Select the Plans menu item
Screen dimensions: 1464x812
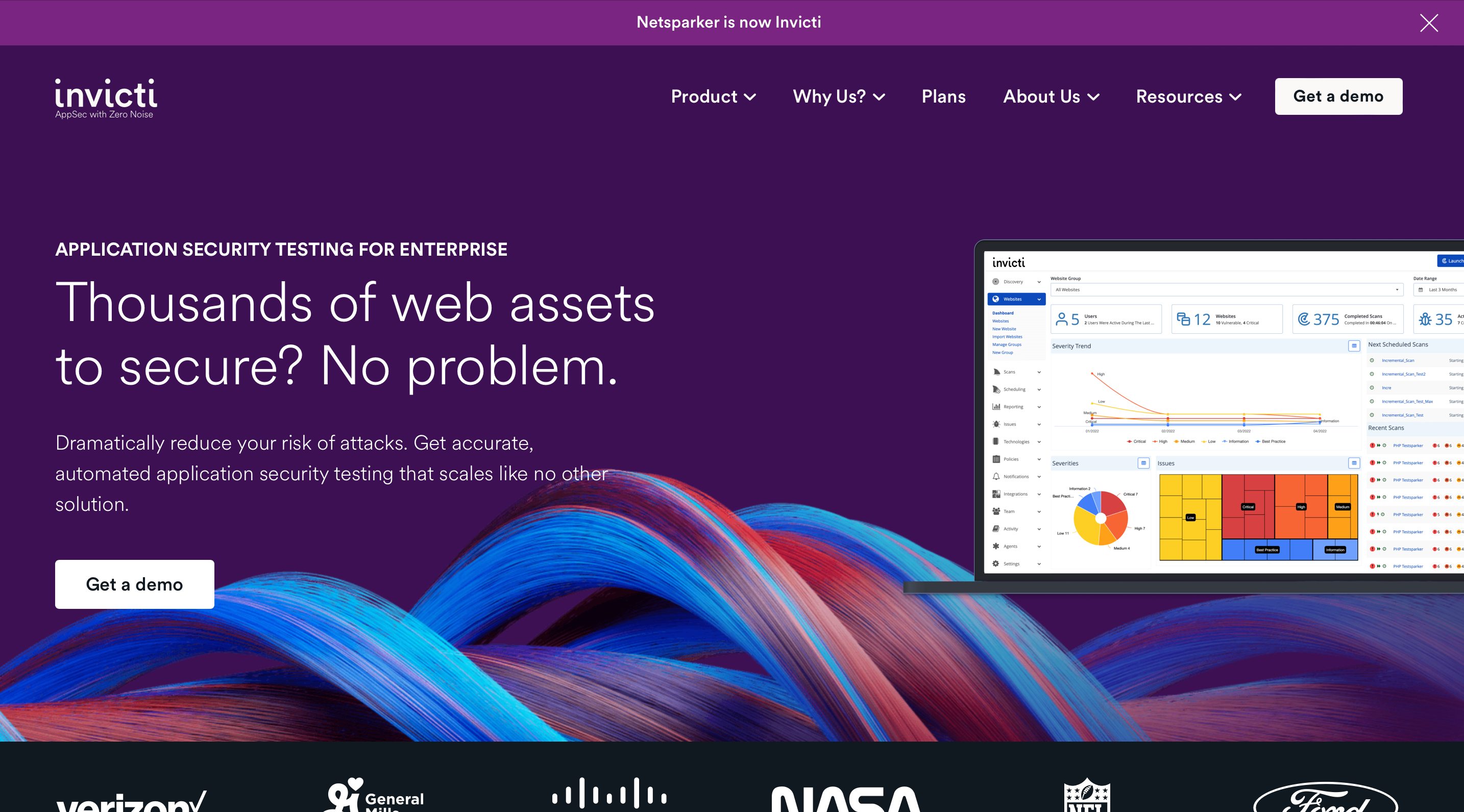click(943, 96)
